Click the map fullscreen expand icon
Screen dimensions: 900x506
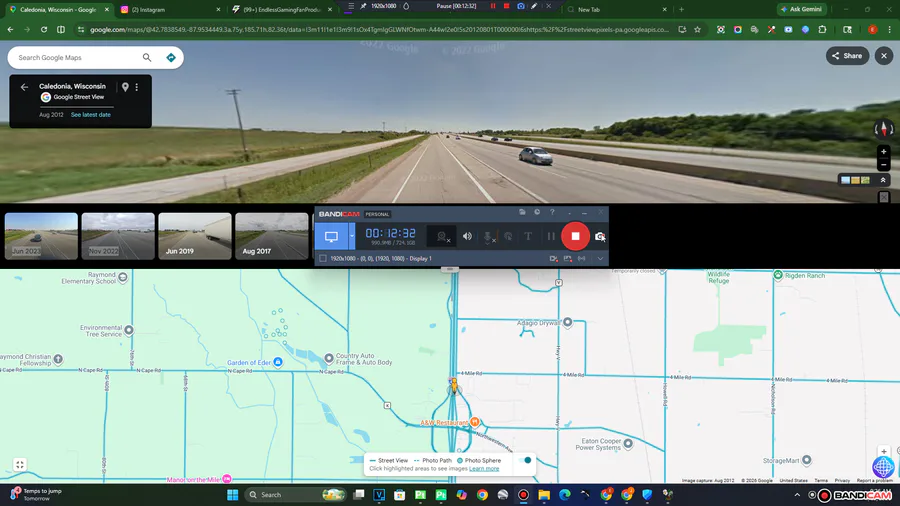(x=20, y=465)
